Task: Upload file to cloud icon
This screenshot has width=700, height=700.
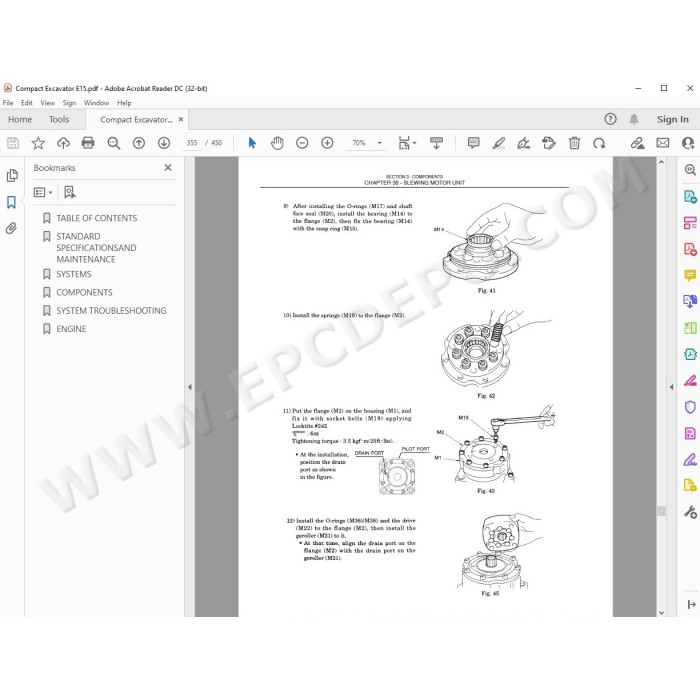Action: (63, 143)
